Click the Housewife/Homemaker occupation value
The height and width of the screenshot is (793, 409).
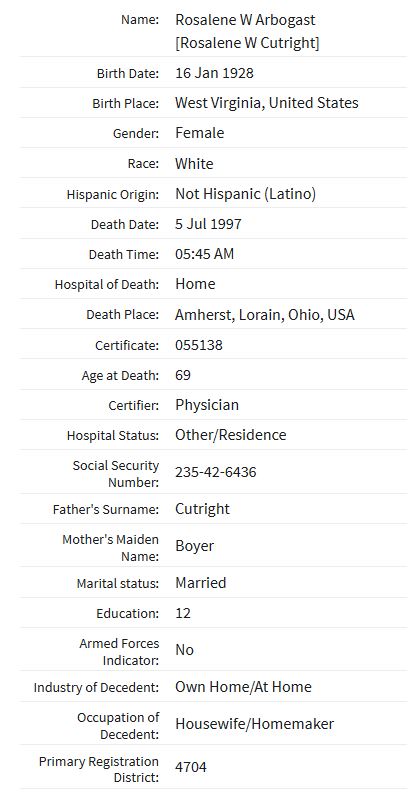[254, 724]
